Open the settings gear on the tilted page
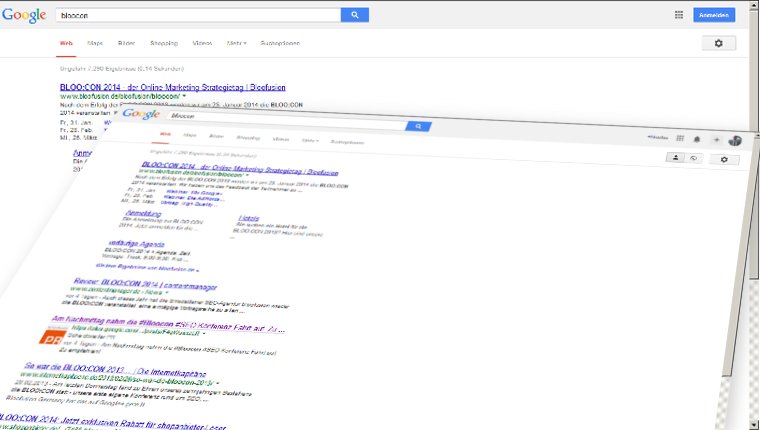The width and height of the screenshot is (760, 430). click(724, 159)
